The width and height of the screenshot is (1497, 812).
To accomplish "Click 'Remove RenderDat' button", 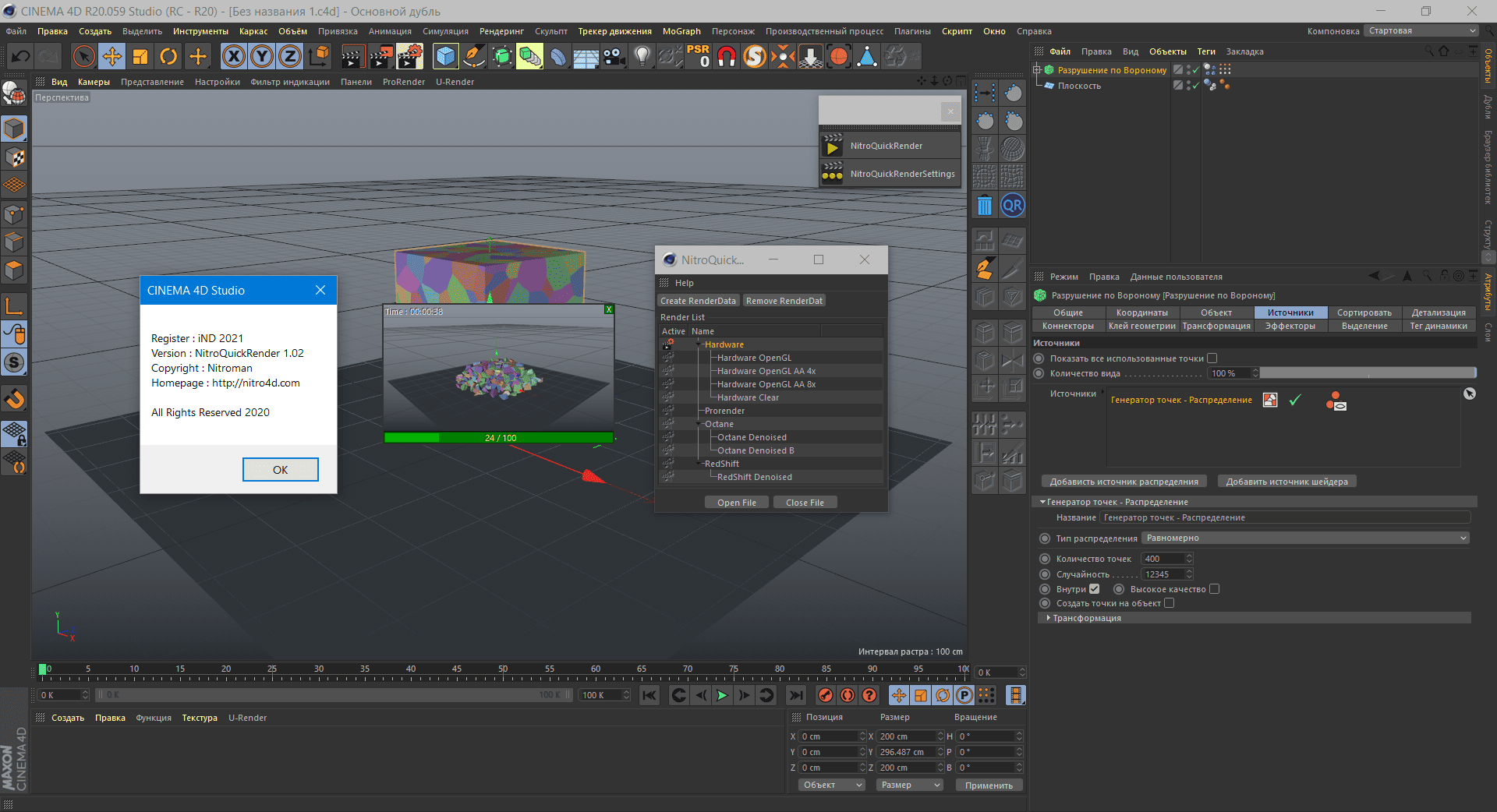I will click(x=784, y=301).
